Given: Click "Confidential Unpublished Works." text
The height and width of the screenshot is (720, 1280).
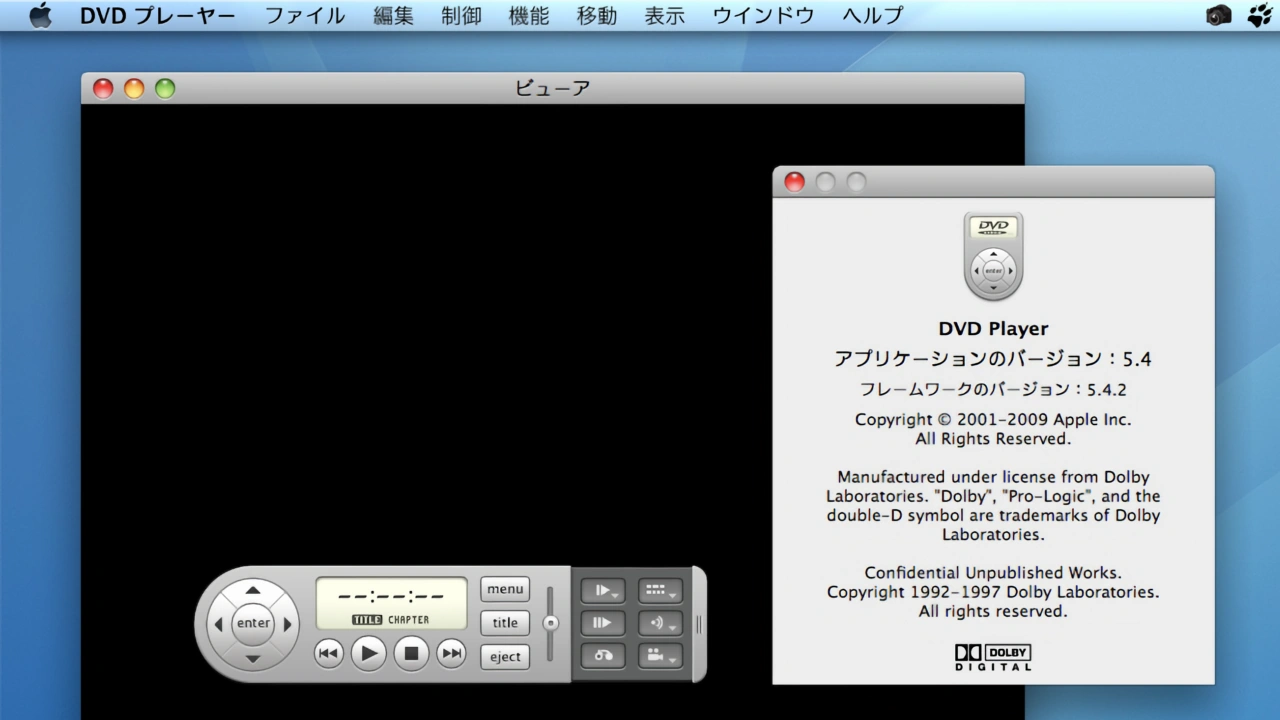Looking at the screenshot, I should [x=993, y=573].
